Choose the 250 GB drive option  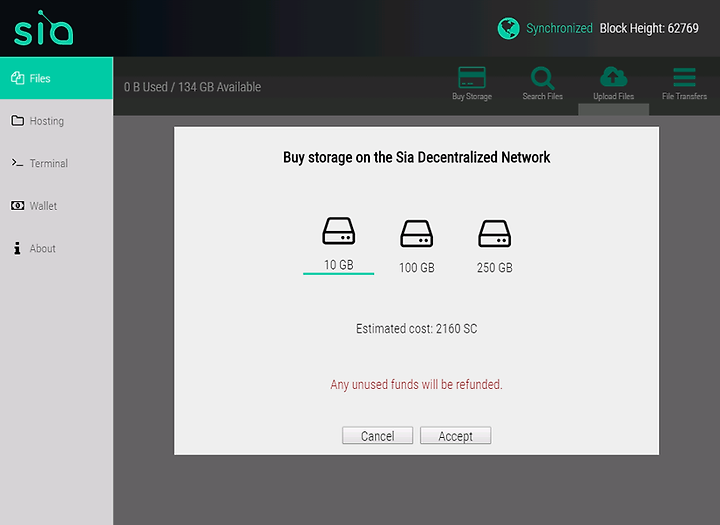pyautogui.click(x=495, y=247)
